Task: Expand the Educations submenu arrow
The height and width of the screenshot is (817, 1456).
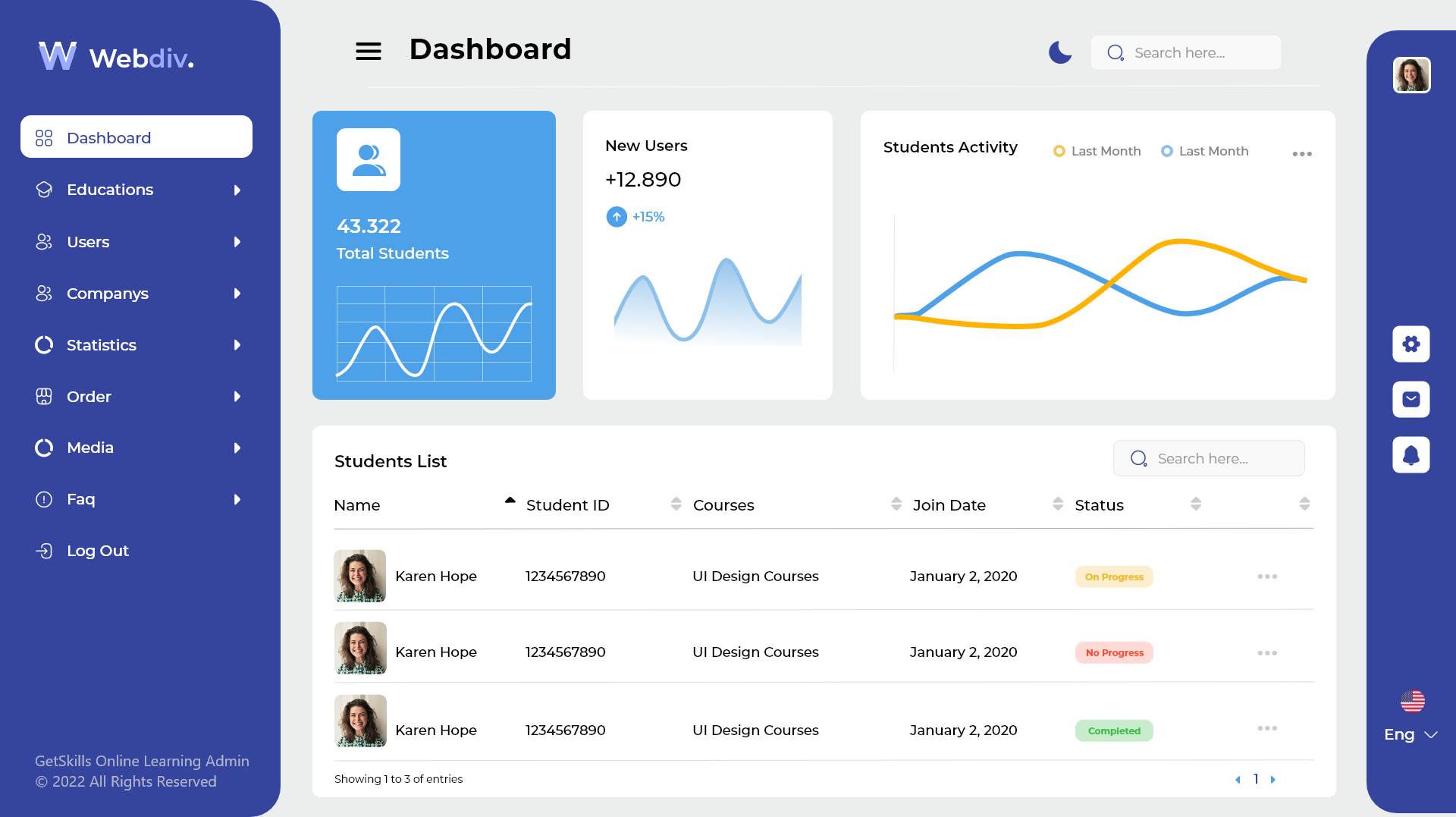Action: (237, 190)
